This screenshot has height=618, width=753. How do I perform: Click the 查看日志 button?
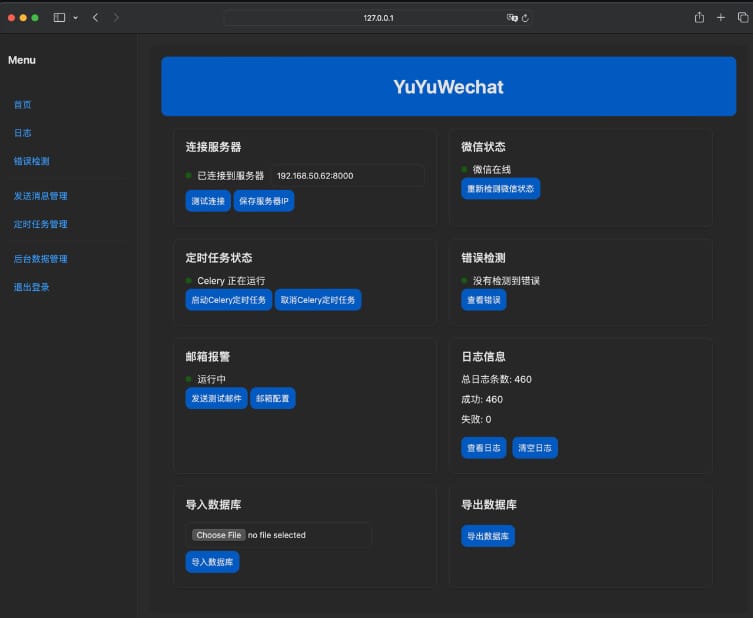484,448
